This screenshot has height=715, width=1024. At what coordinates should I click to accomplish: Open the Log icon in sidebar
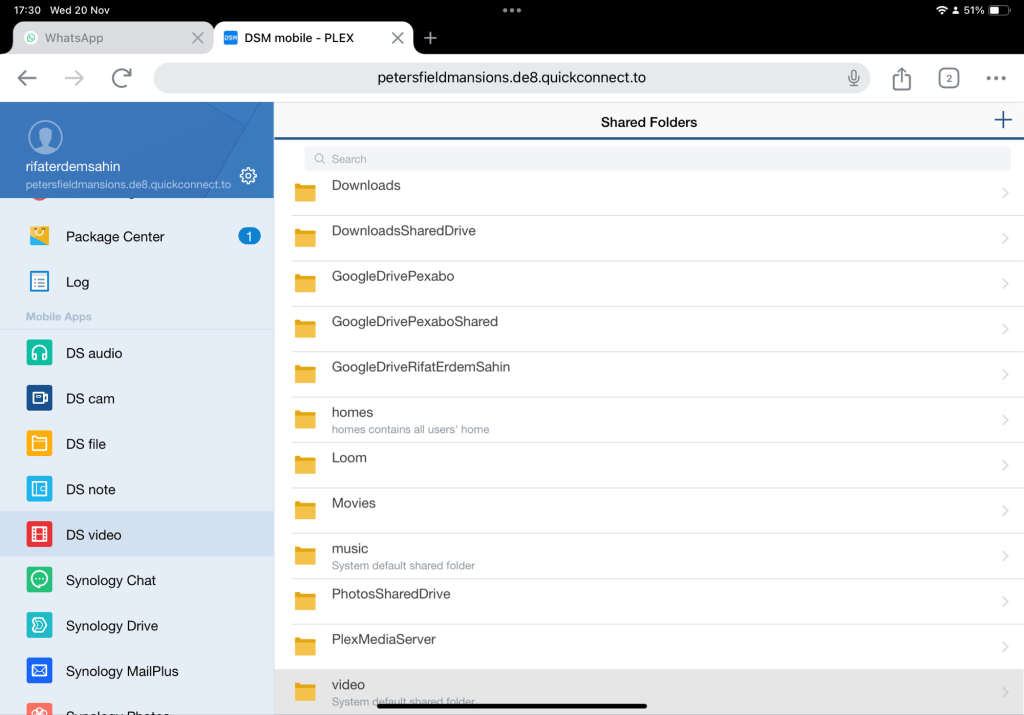point(39,281)
